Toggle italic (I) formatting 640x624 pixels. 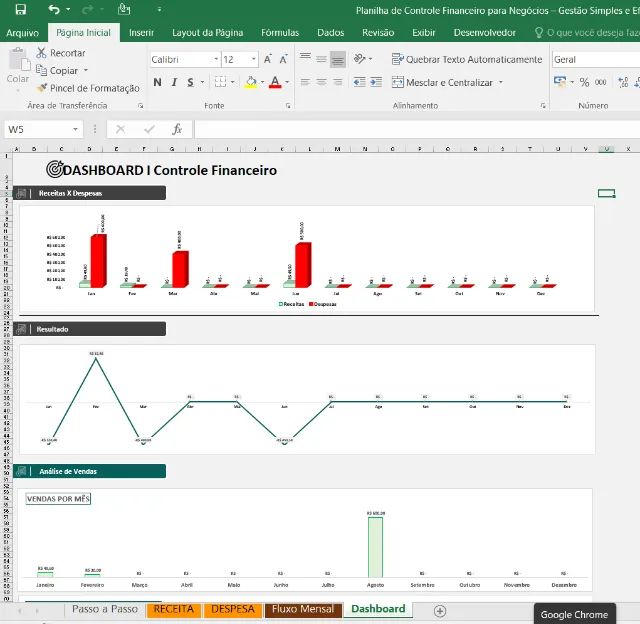(174, 82)
